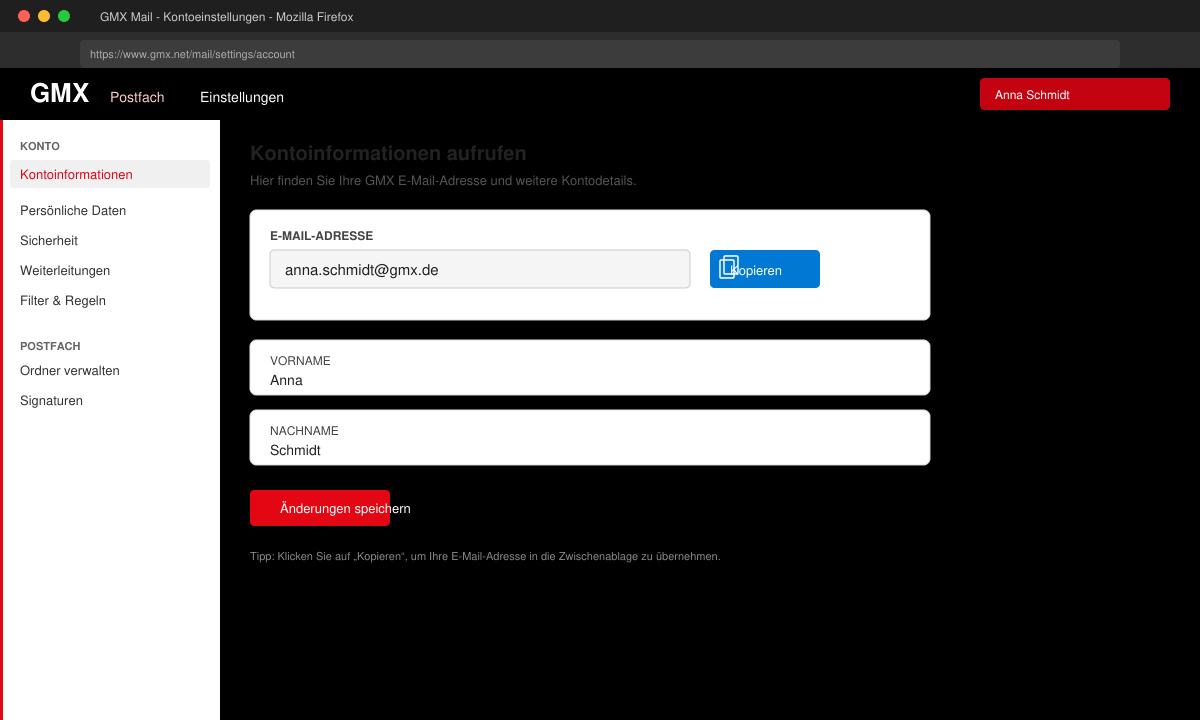
Task: Click the KONTO section label in the sidebar
Action: (x=40, y=146)
